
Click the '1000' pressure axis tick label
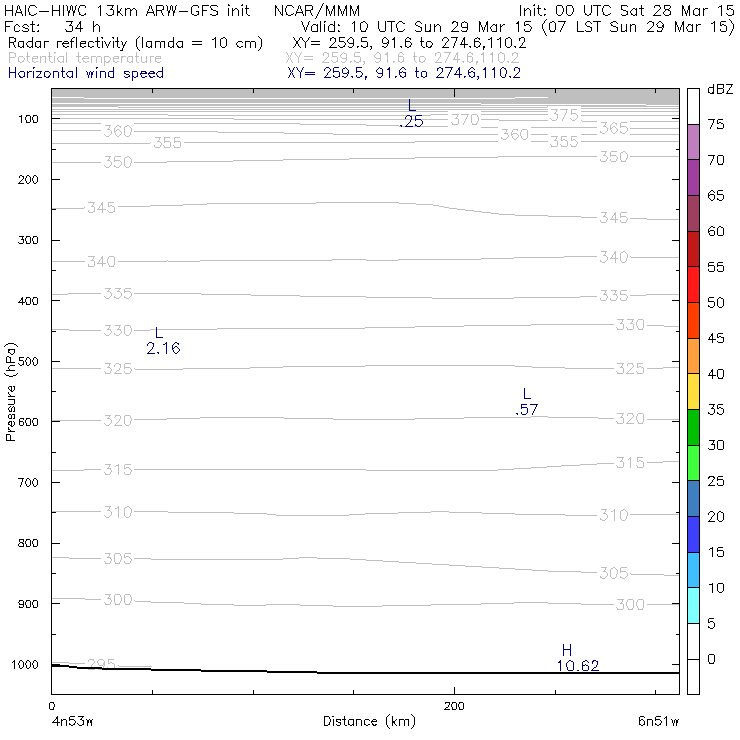tap(25, 664)
